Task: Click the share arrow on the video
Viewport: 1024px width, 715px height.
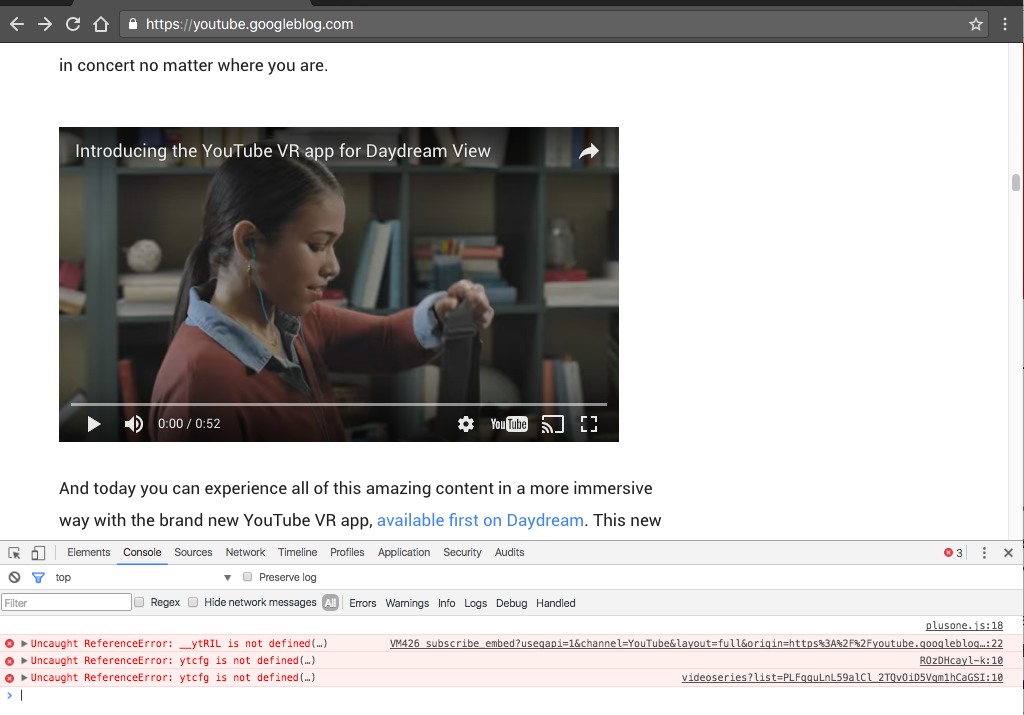Action: pos(589,151)
